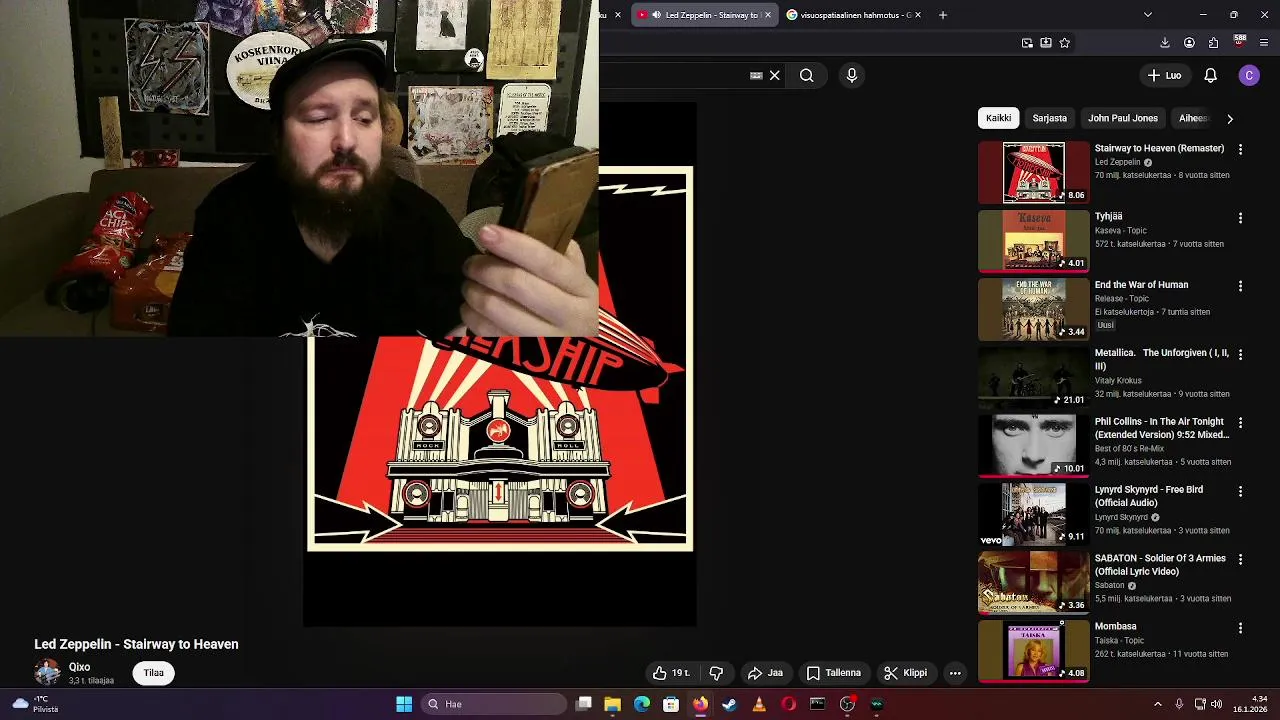Image resolution: width=1280 pixels, height=720 pixels.
Task: Dislike the video
Action: [716, 673]
